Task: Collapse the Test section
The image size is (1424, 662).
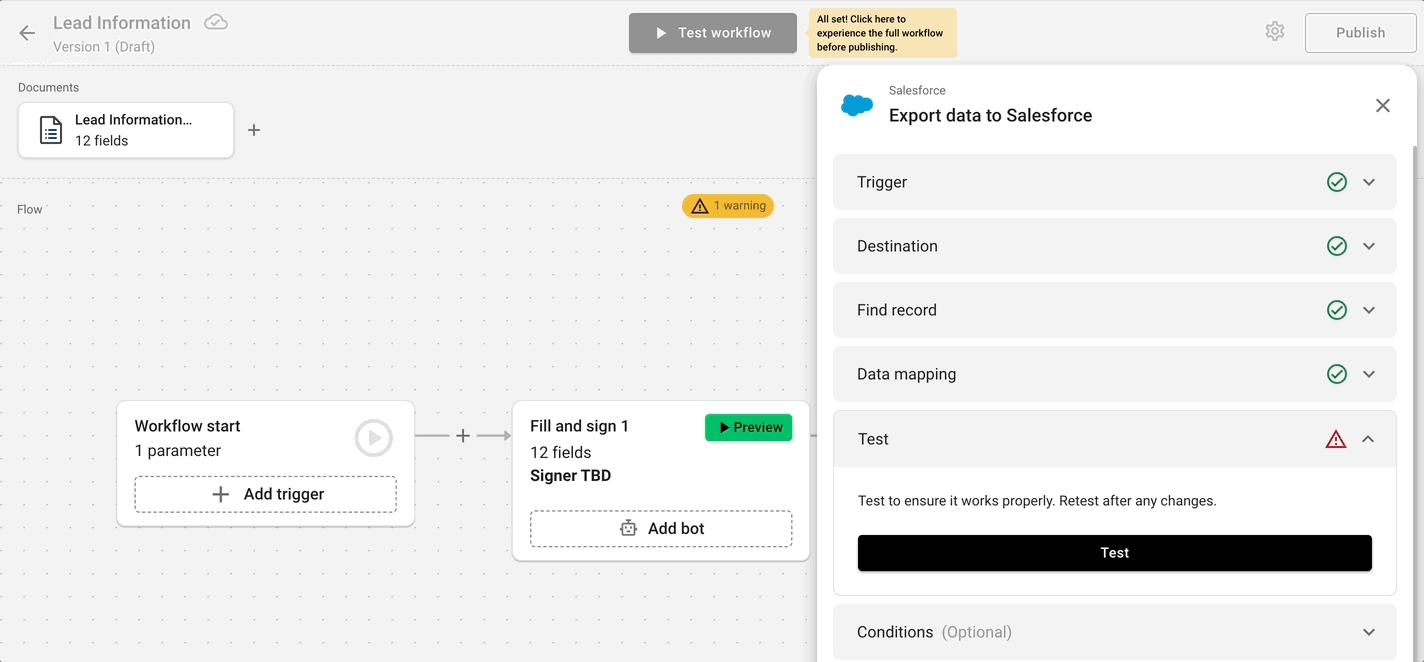Action: [1369, 439]
